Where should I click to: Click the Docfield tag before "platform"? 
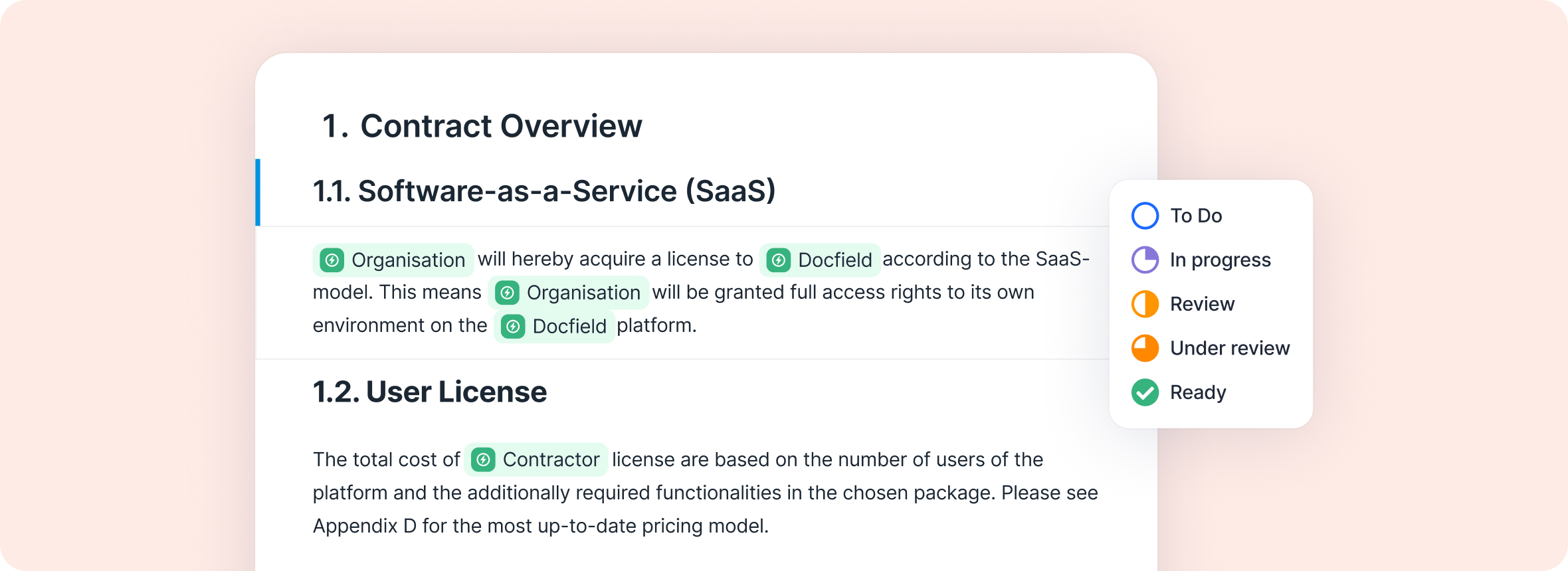click(x=554, y=326)
